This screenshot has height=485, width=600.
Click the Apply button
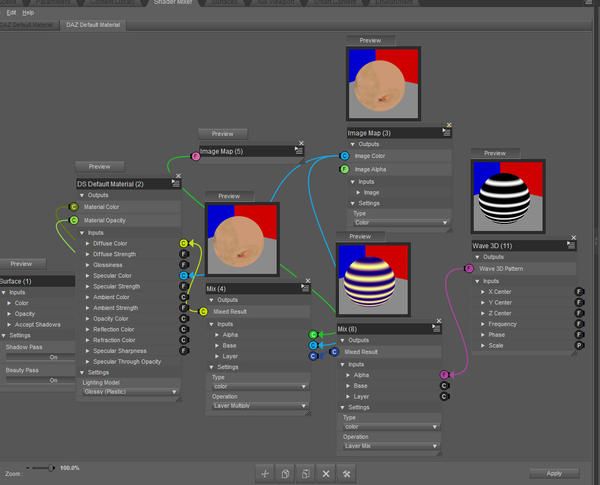[x=554, y=474]
